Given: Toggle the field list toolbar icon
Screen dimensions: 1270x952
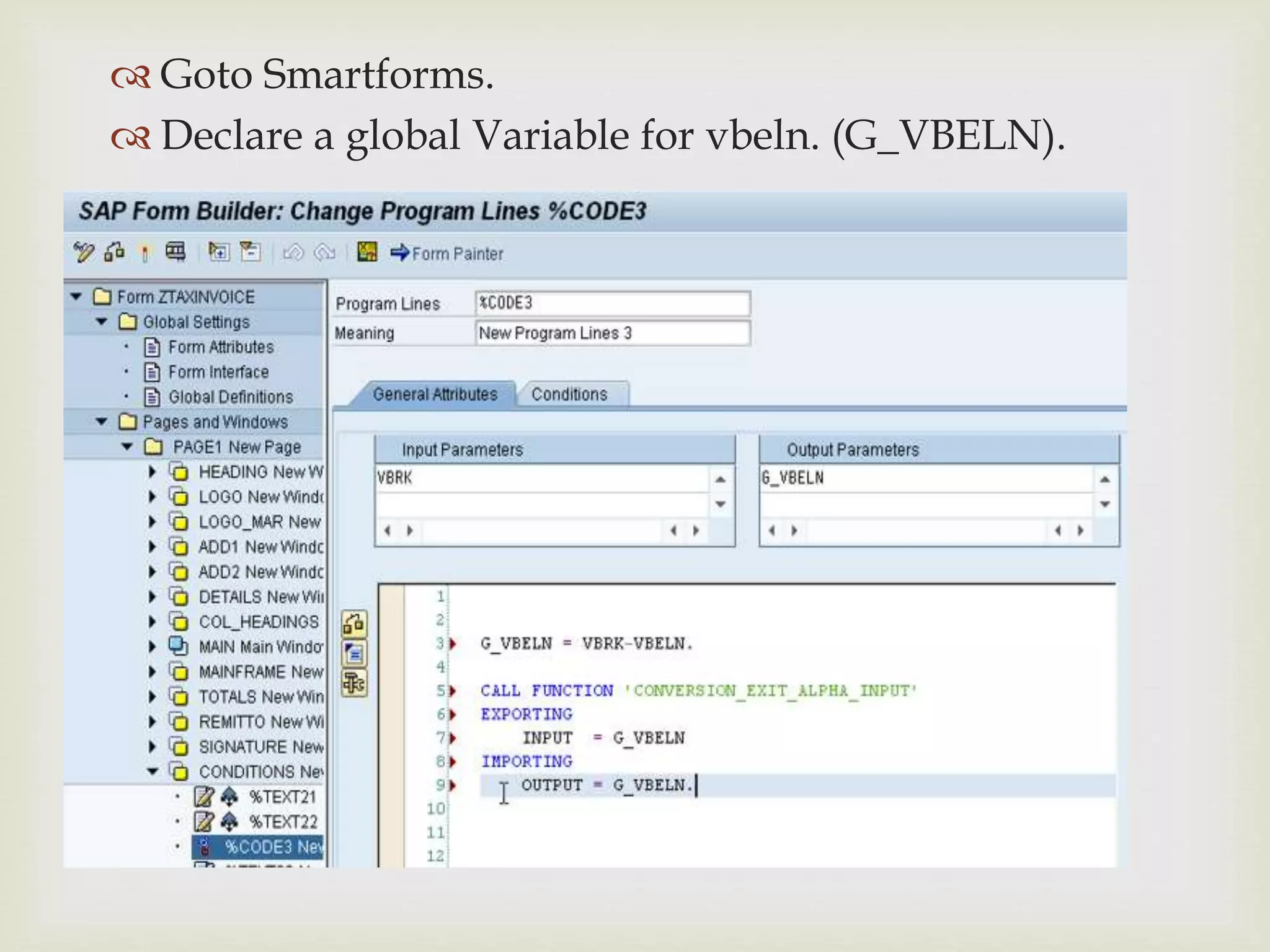Looking at the screenshot, I should [x=366, y=252].
